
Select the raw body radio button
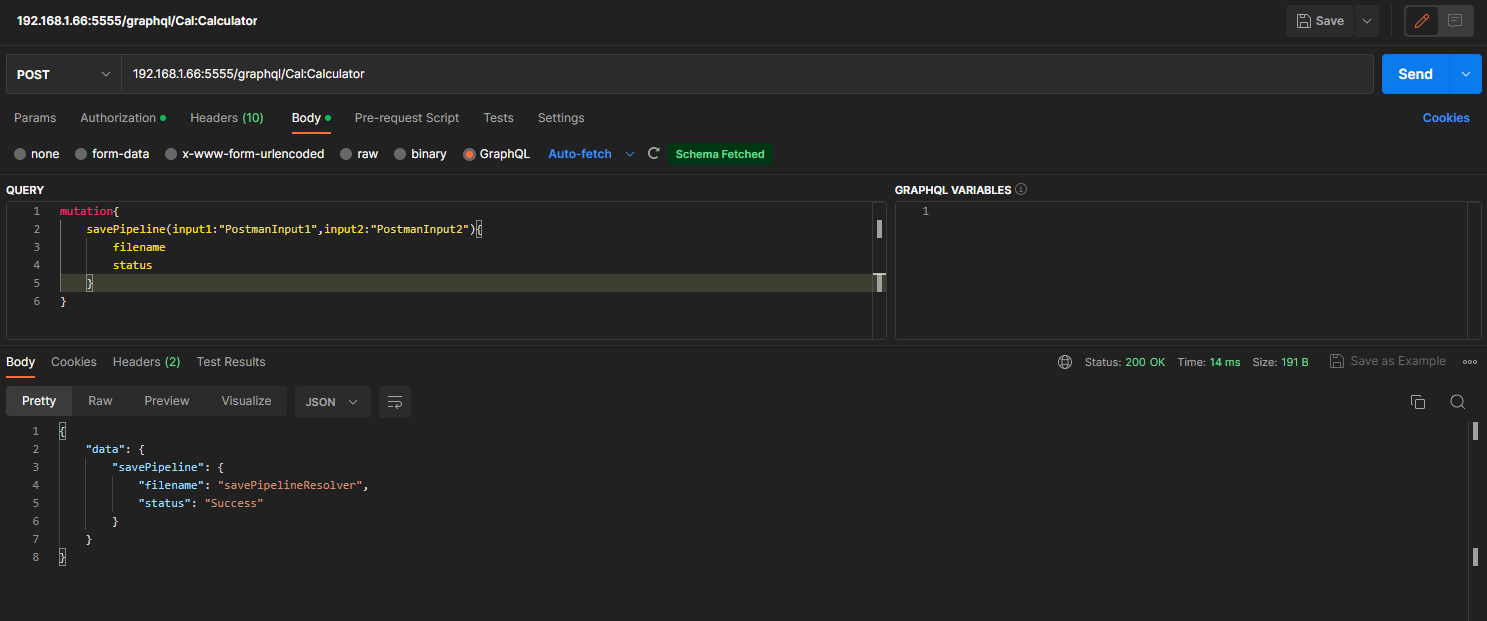tap(346, 154)
